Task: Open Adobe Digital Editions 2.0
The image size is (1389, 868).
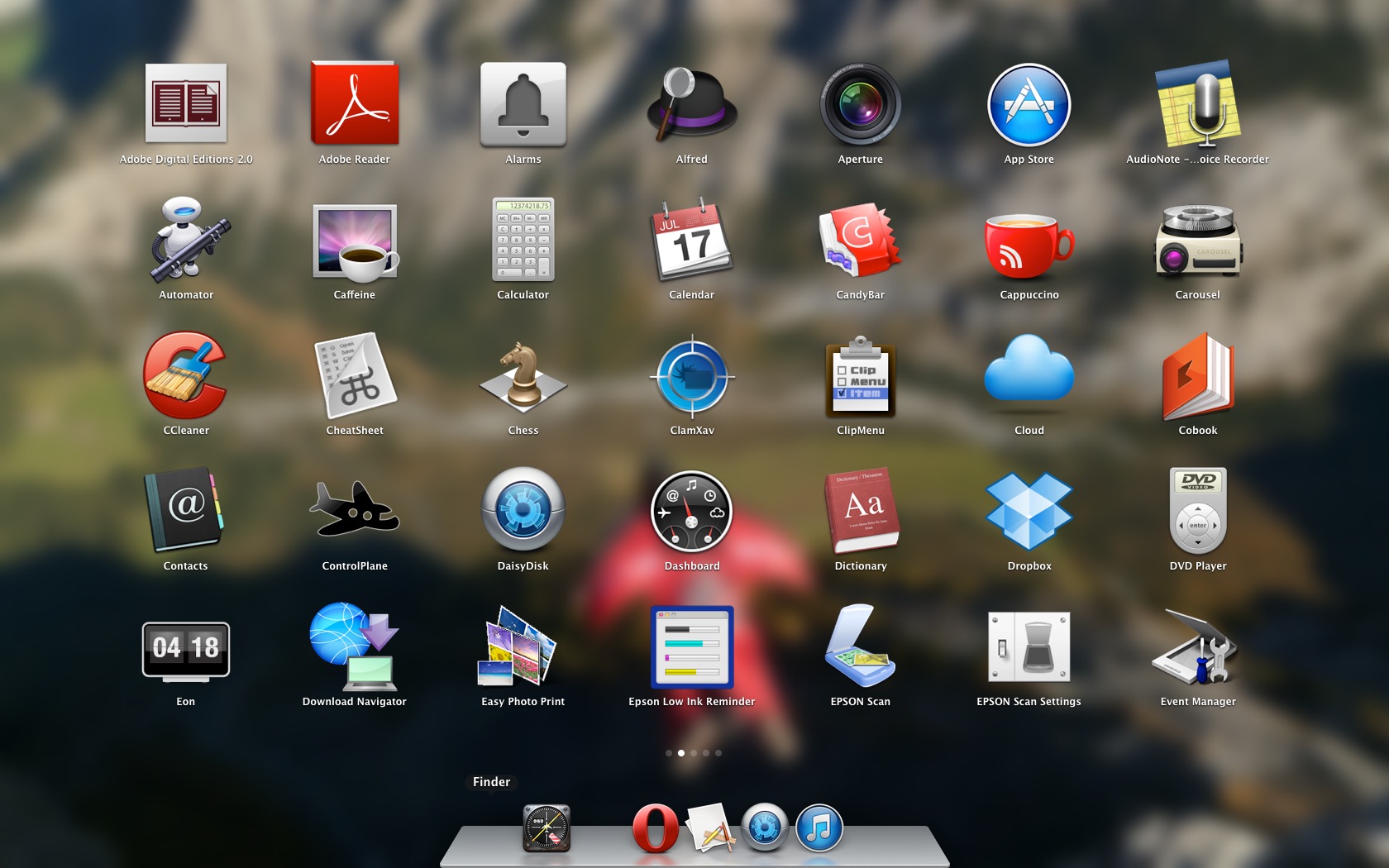Action: (x=186, y=104)
